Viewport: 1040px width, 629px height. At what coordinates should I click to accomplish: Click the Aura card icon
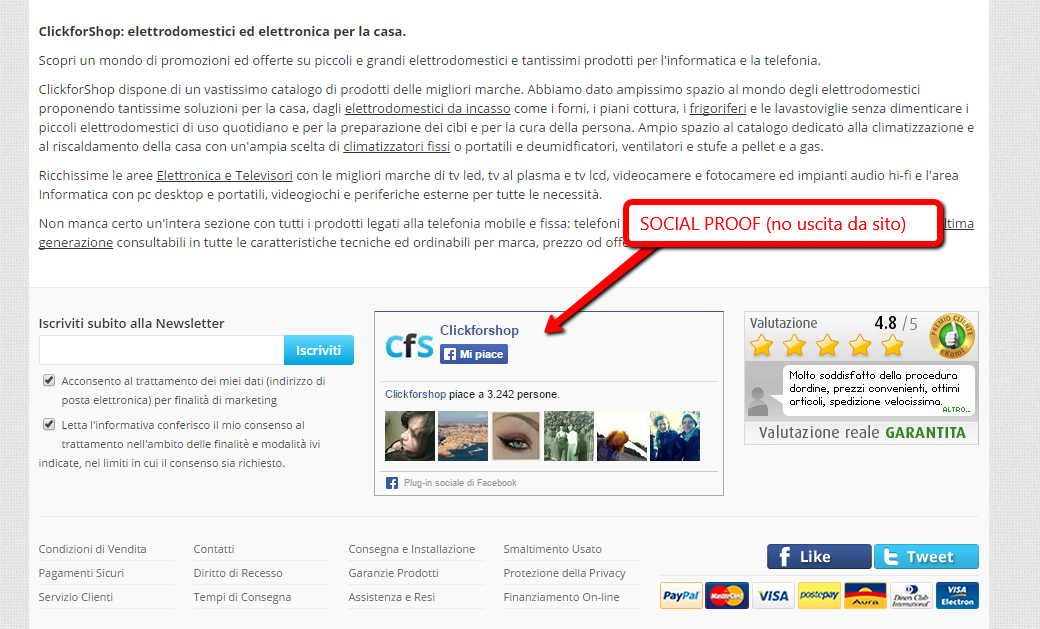tap(865, 595)
